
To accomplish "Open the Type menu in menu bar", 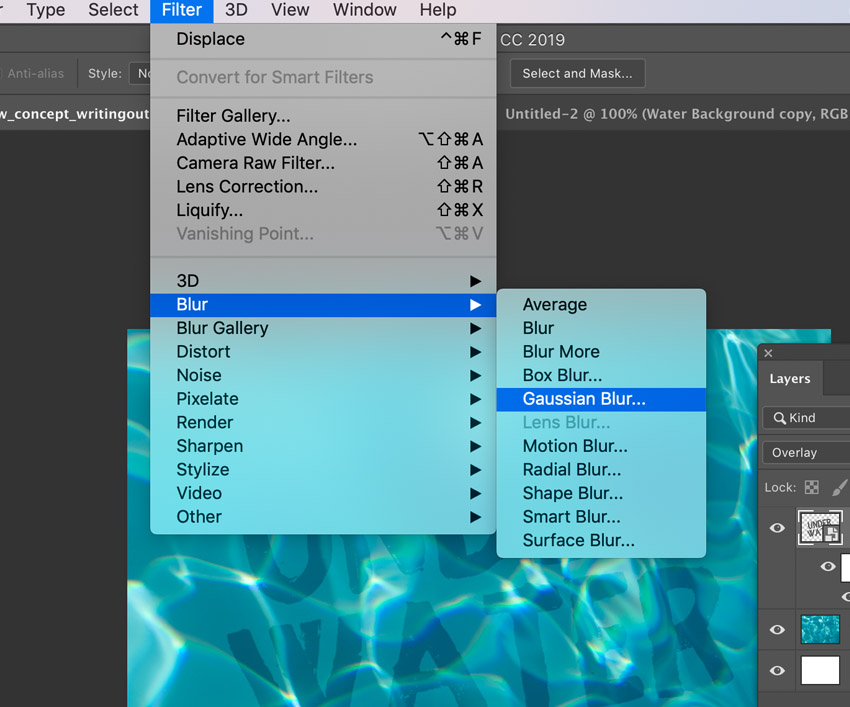I will (46, 10).
